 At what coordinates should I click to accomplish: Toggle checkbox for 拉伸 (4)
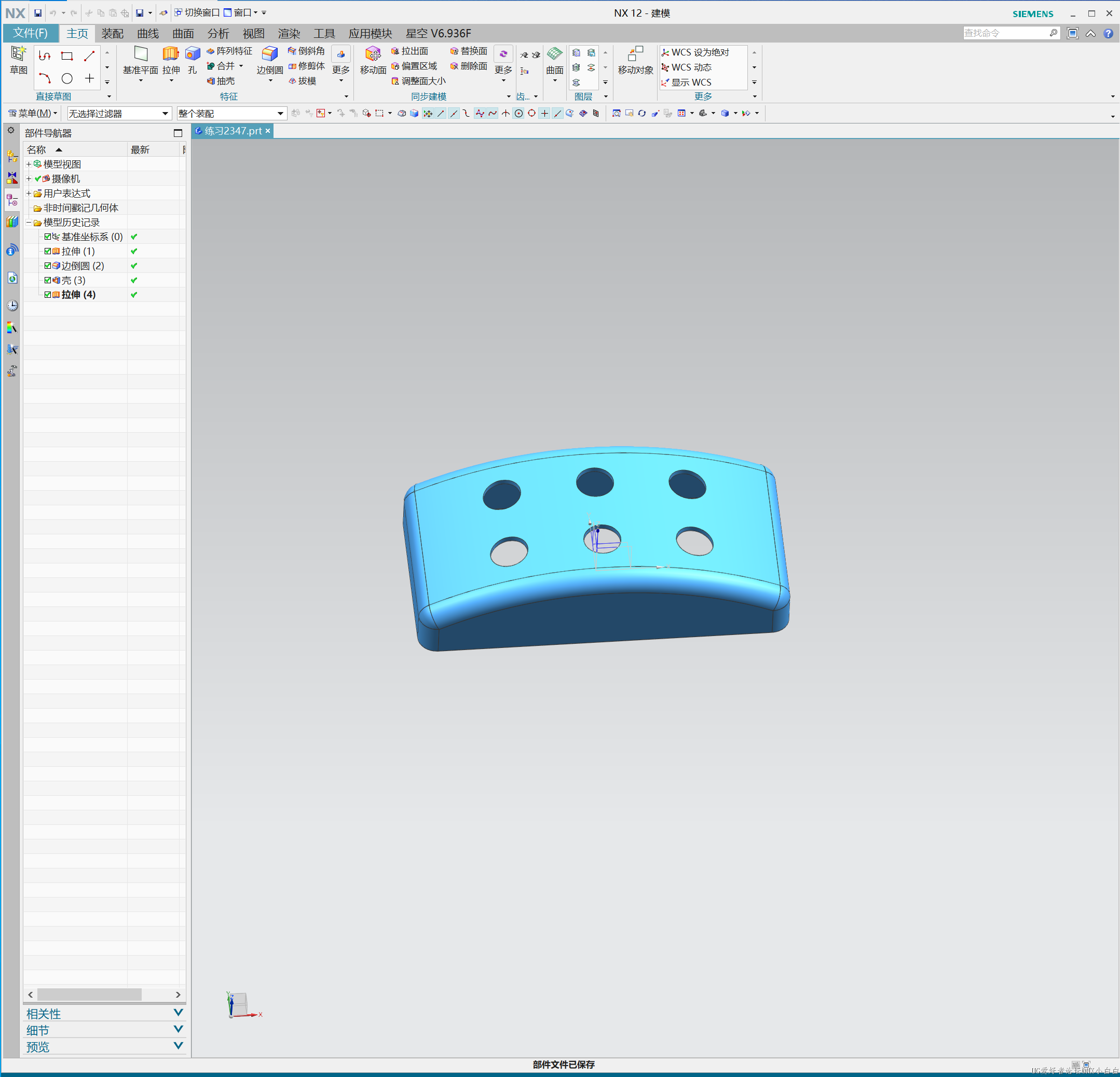coord(48,295)
